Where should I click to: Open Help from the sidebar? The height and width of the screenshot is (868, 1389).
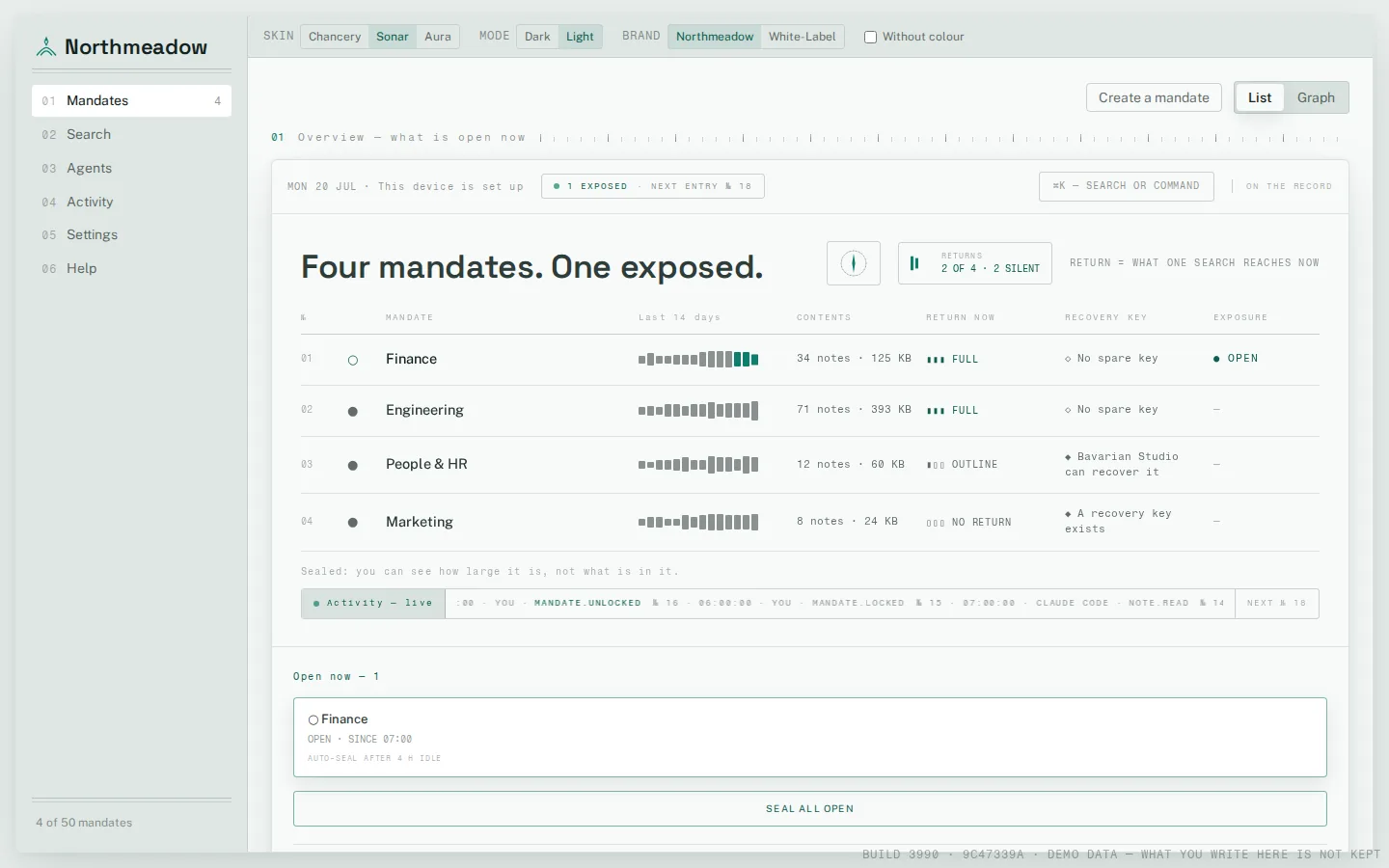[x=131, y=268]
